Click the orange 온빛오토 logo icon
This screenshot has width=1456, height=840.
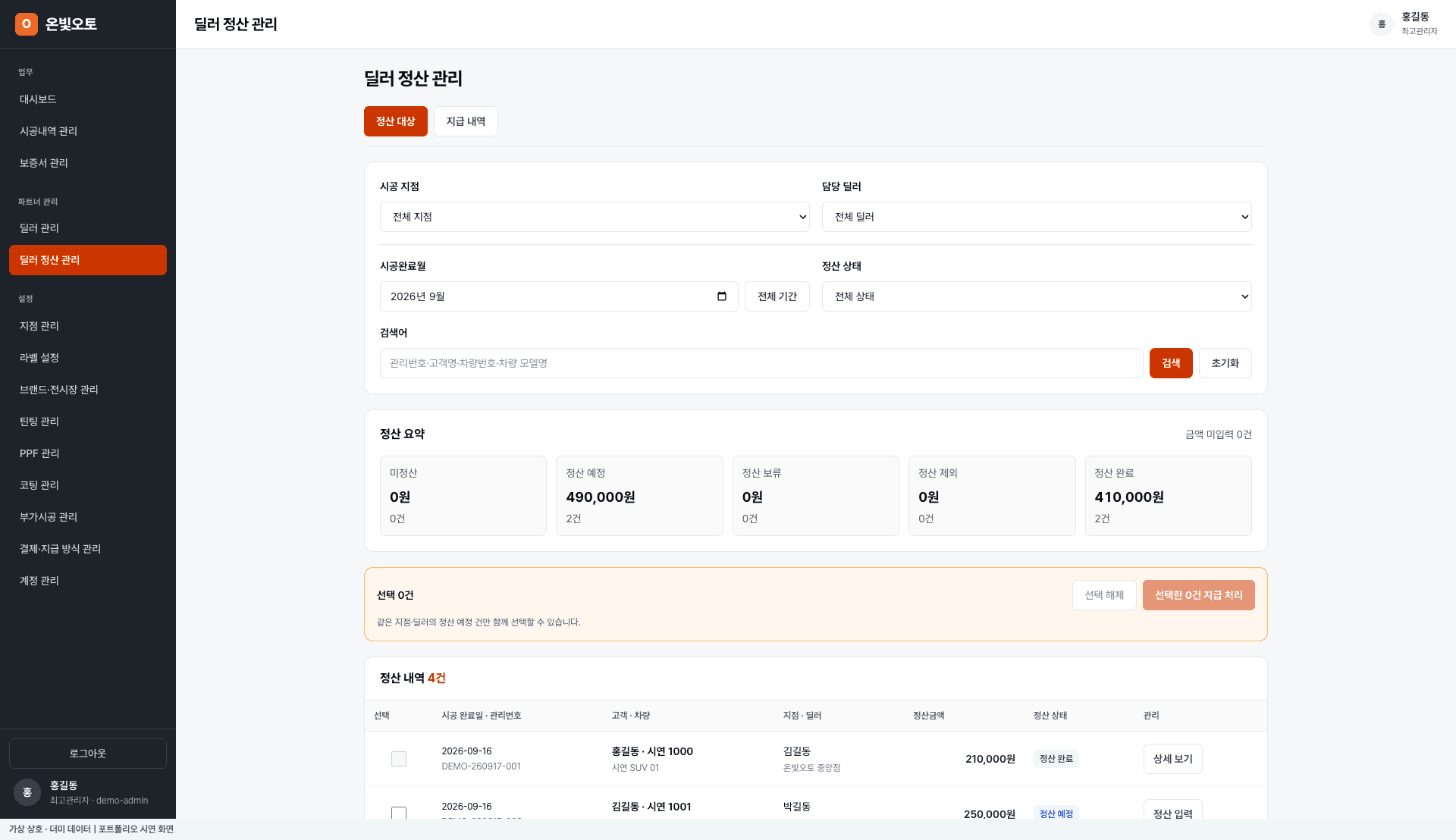click(27, 24)
